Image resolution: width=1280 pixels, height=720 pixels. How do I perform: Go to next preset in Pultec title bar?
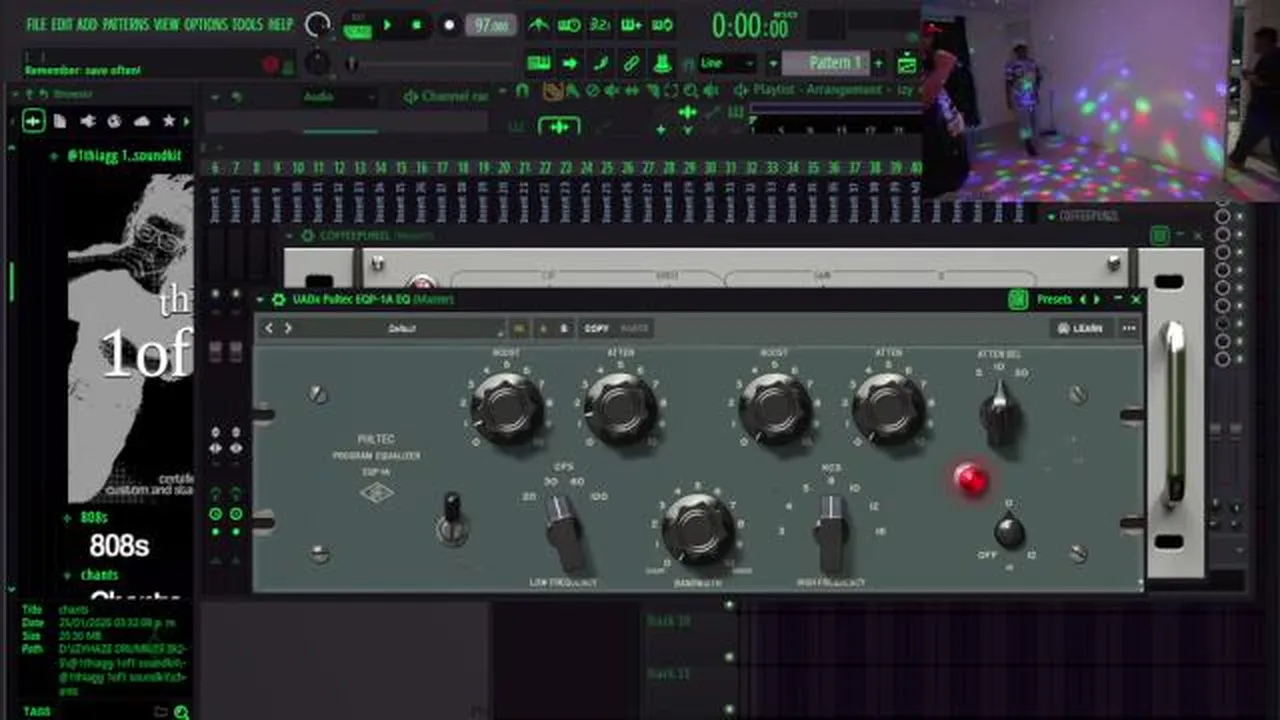(1097, 299)
